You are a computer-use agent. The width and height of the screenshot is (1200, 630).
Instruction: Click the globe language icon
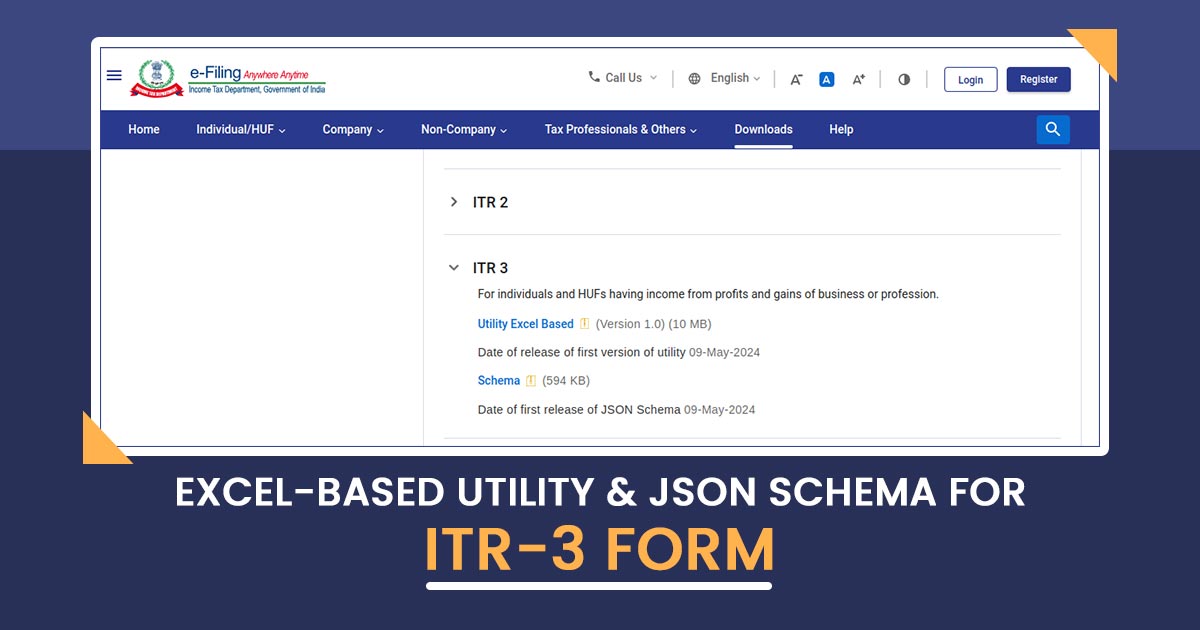(x=694, y=78)
